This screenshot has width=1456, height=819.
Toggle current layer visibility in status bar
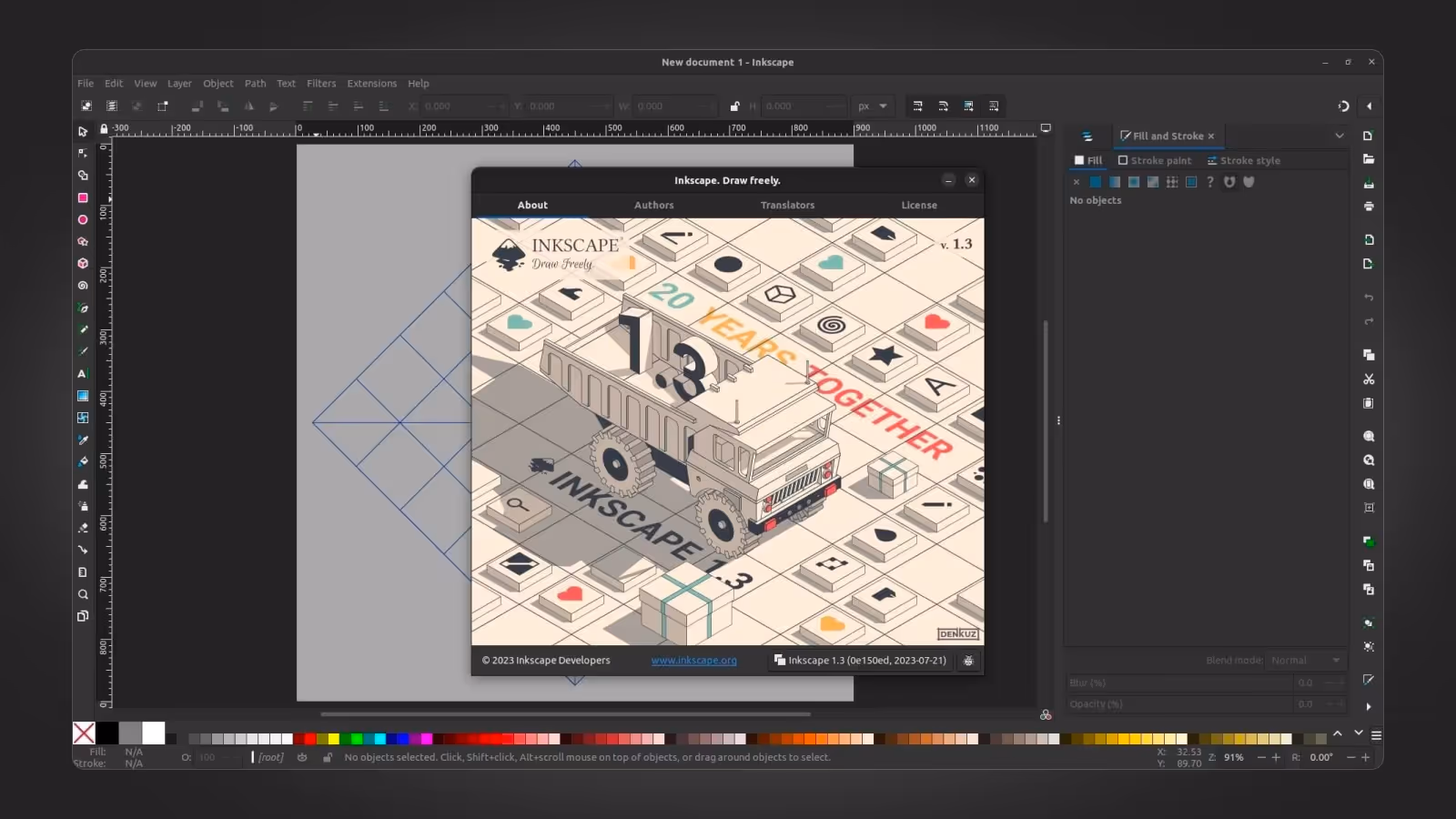(302, 757)
